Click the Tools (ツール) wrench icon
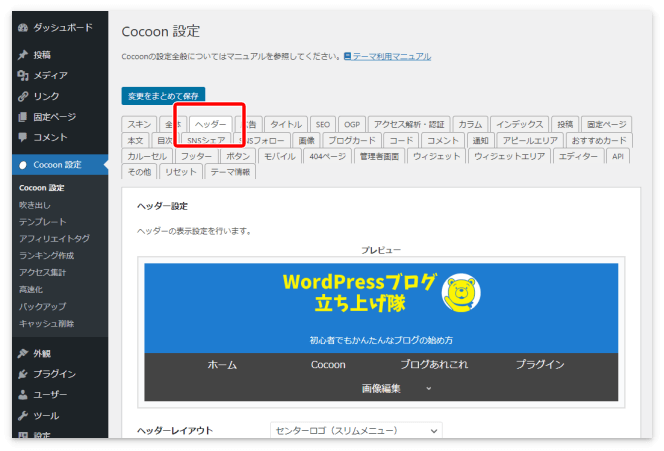The image size is (664, 451). point(23,415)
